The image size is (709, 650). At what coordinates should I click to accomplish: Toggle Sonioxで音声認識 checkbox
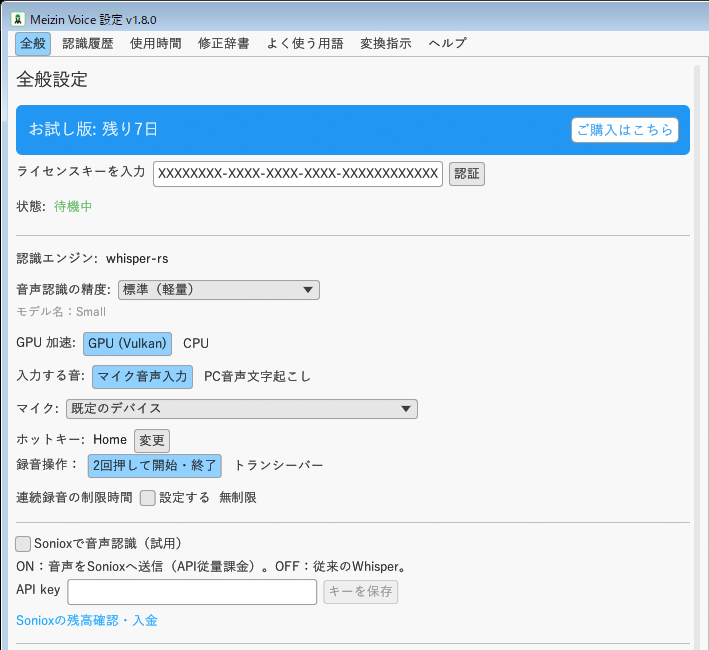click(x=23, y=544)
